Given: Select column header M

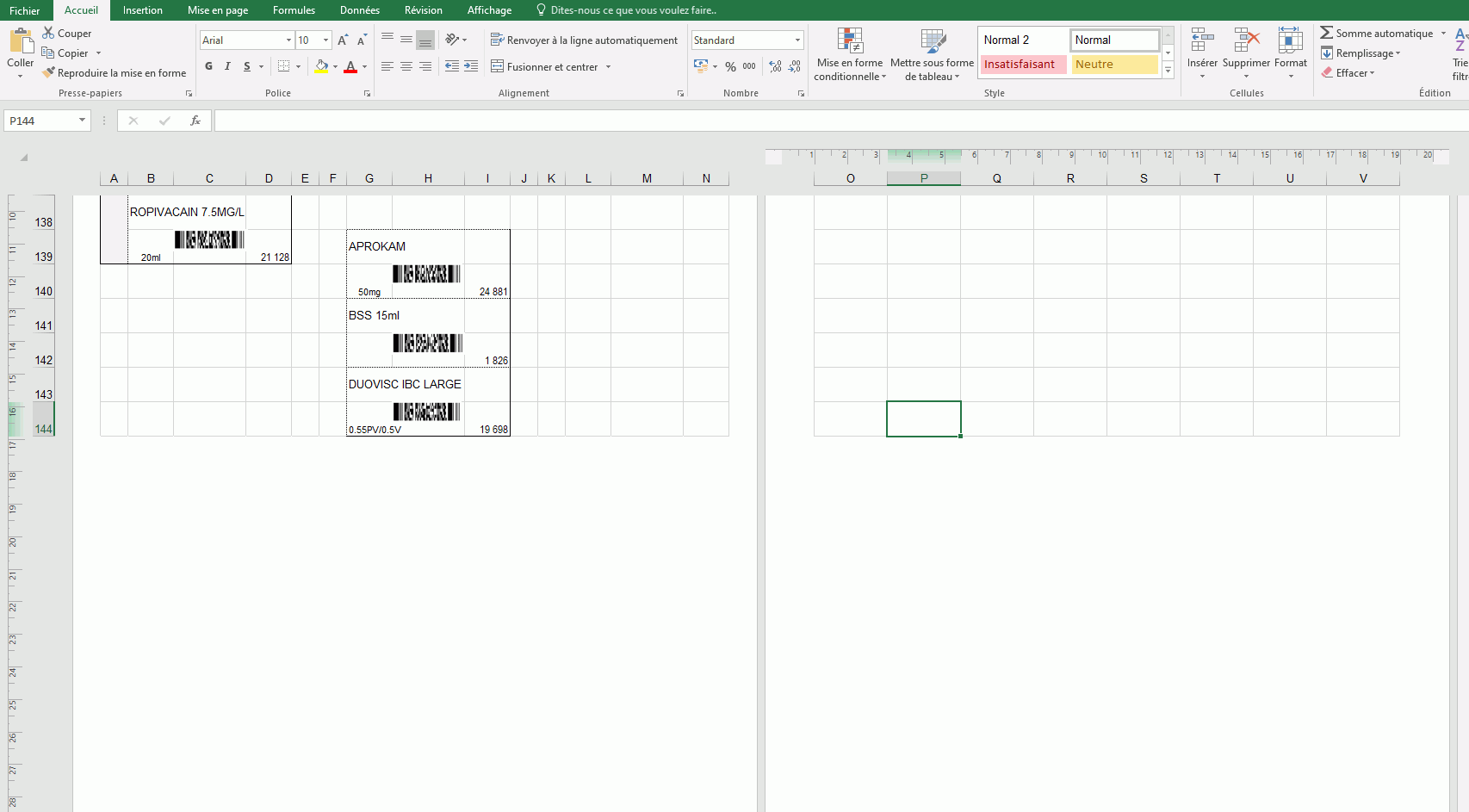Looking at the screenshot, I should click(x=647, y=178).
